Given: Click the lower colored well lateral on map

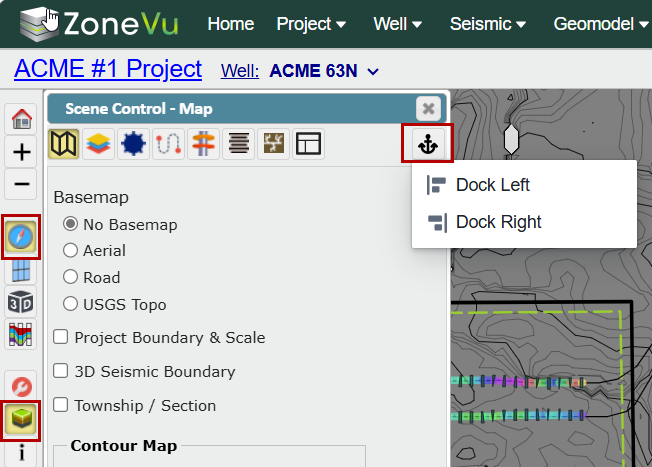Looking at the screenshot, I should point(519,415).
